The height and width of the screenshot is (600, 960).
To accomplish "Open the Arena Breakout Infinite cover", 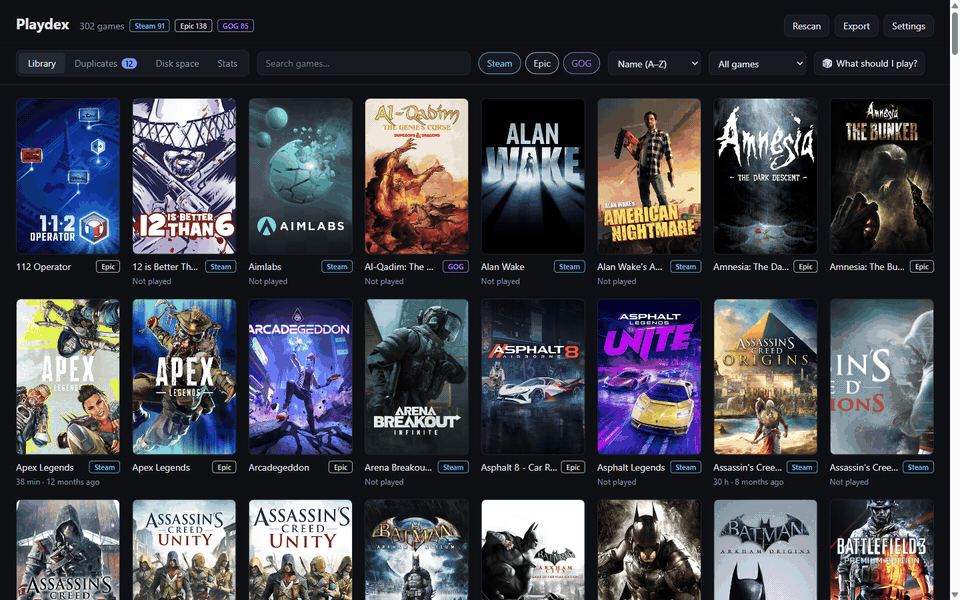I will pyautogui.click(x=417, y=377).
